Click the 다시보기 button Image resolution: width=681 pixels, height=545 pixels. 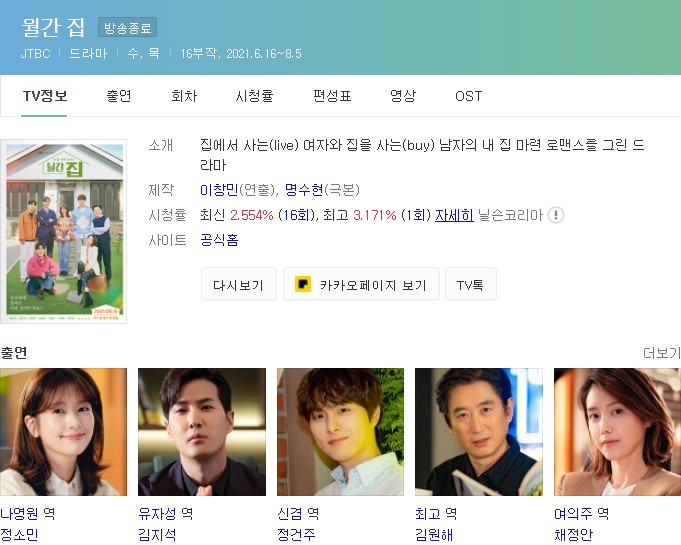pyautogui.click(x=238, y=284)
